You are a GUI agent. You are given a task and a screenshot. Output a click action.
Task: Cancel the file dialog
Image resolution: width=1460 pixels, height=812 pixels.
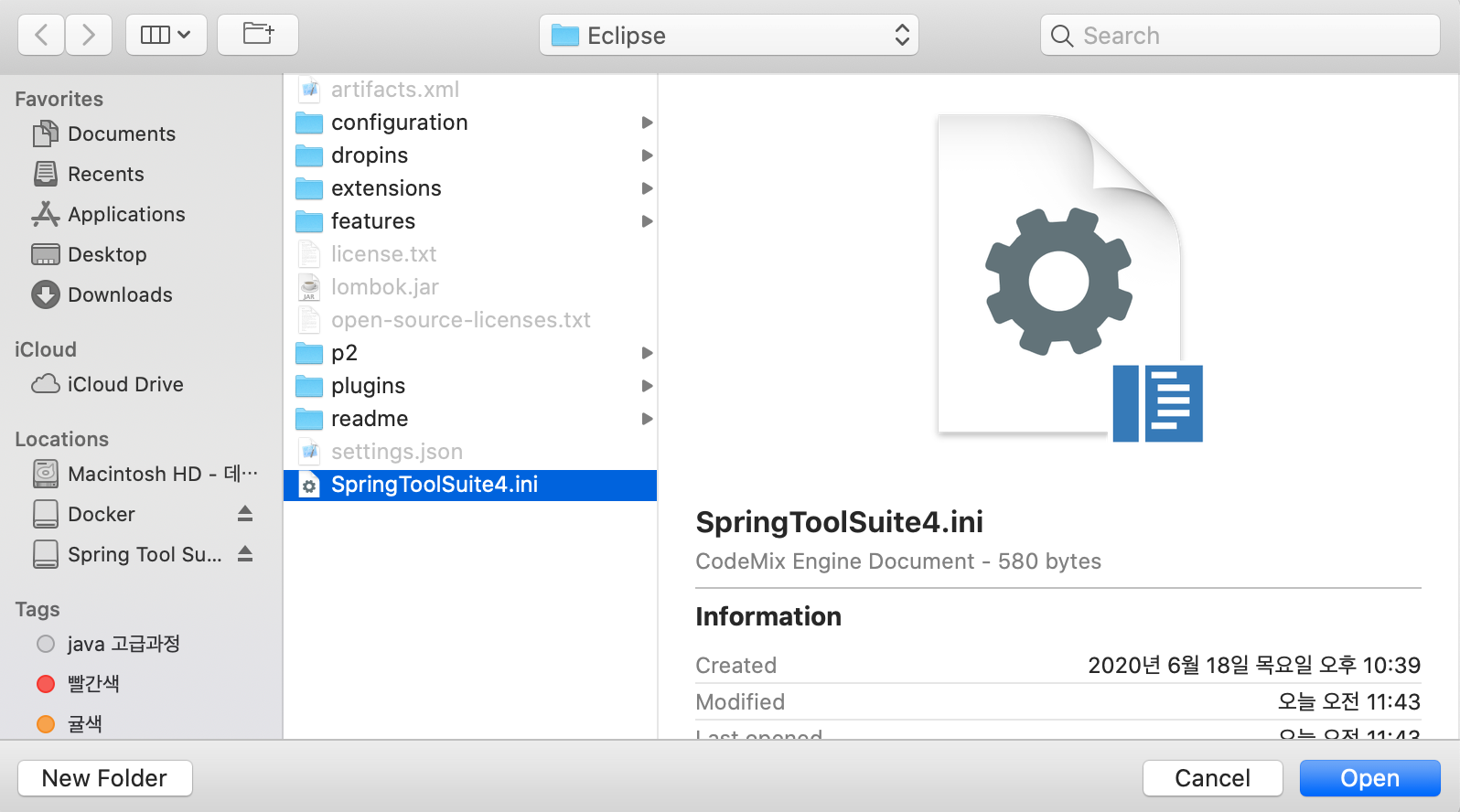1212,778
